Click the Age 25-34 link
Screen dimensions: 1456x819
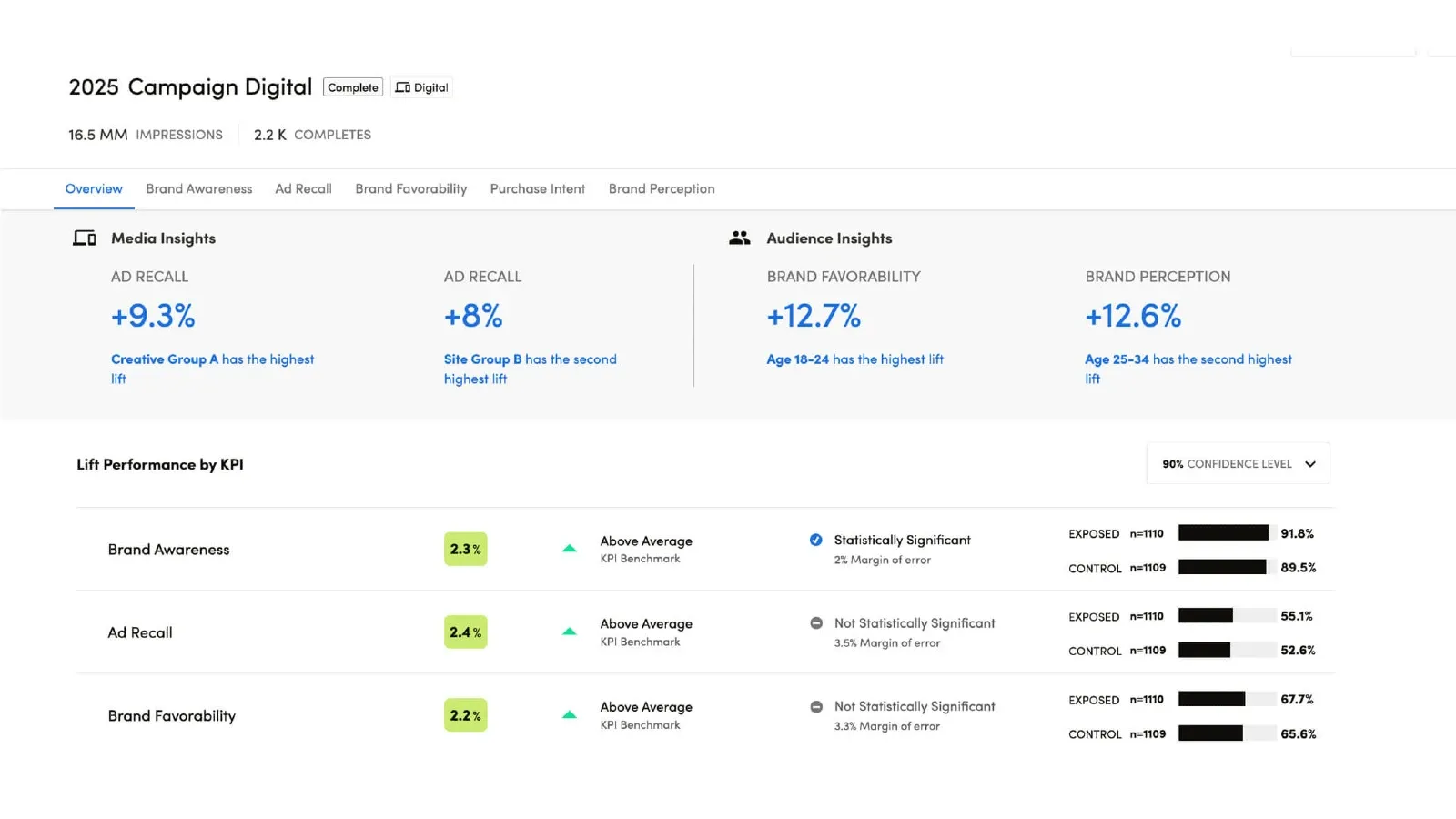coord(1117,359)
